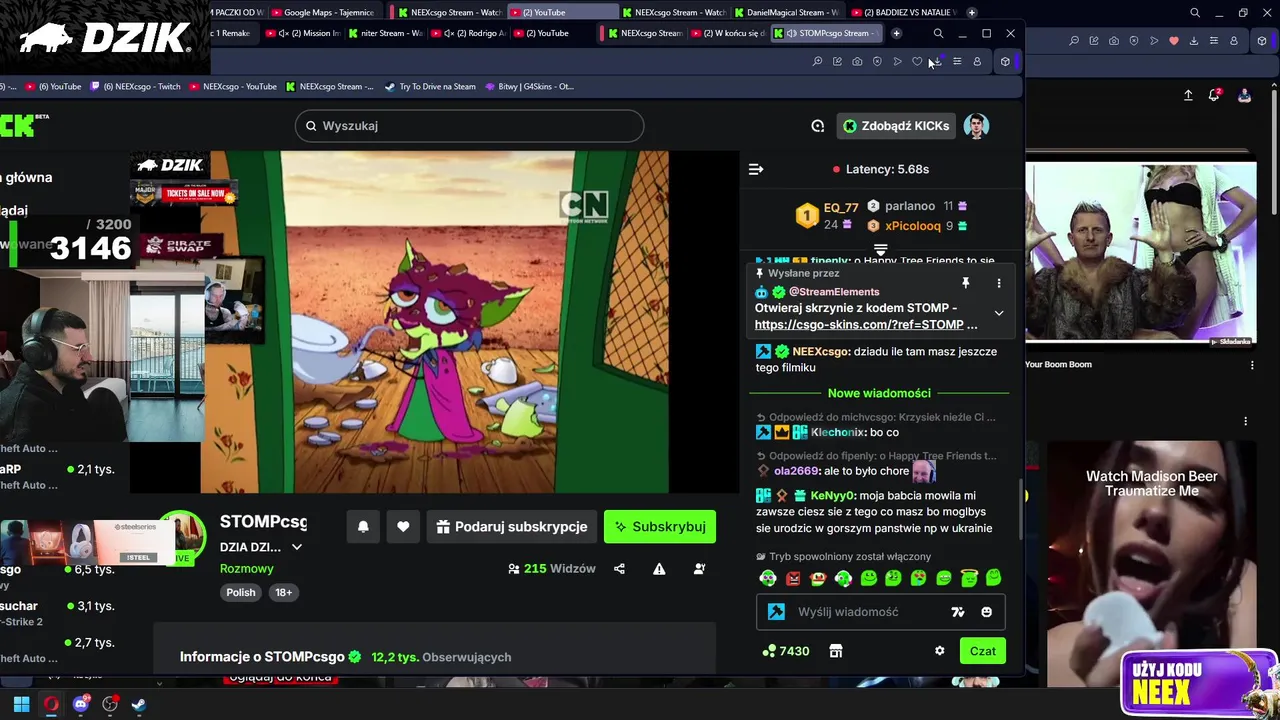
Task: Open the moderator user icon
Action: (699, 569)
